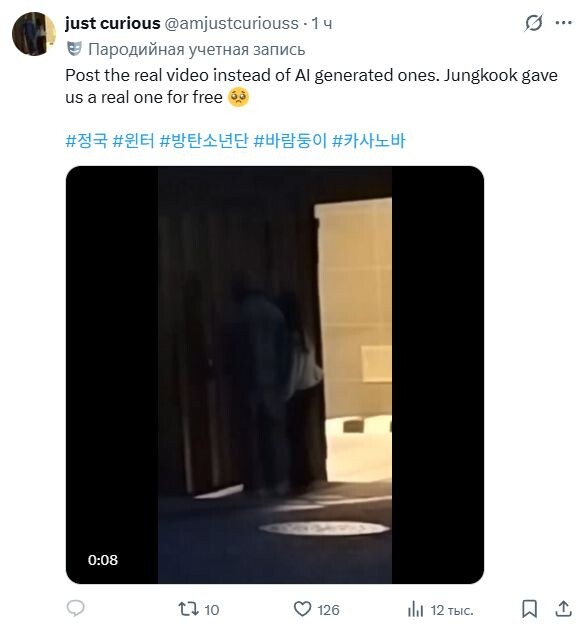Image resolution: width=587 pixels, height=626 pixels.
Task: Open the share upload icon
Action: click(x=563, y=608)
